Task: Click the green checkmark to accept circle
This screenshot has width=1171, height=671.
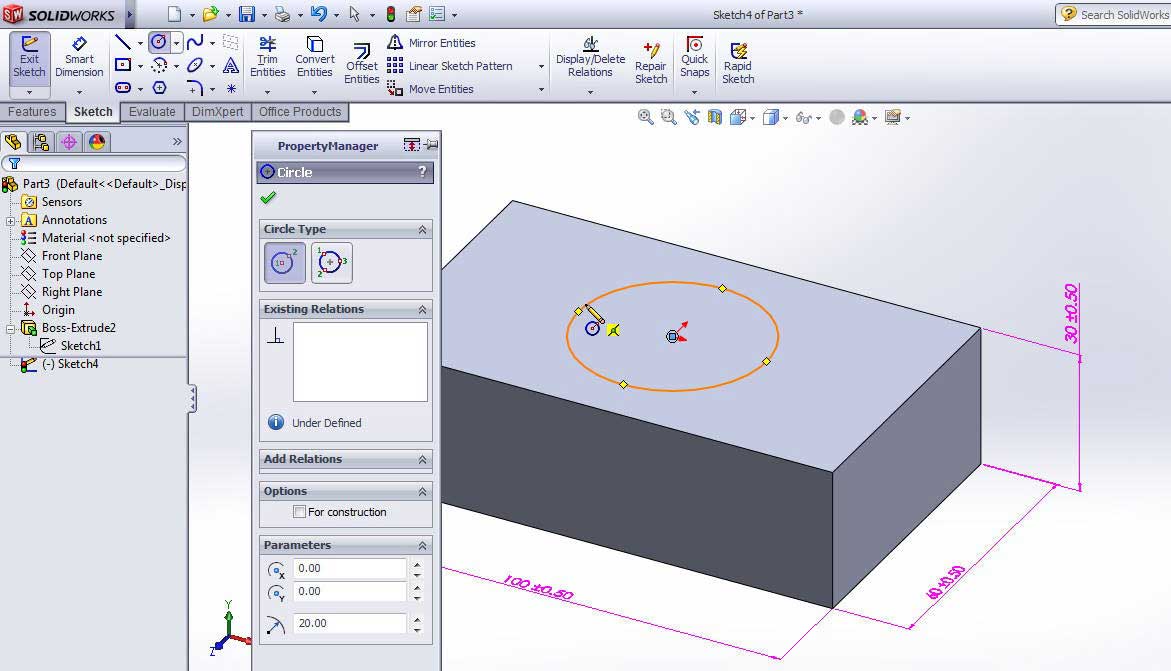Action: point(268,198)
